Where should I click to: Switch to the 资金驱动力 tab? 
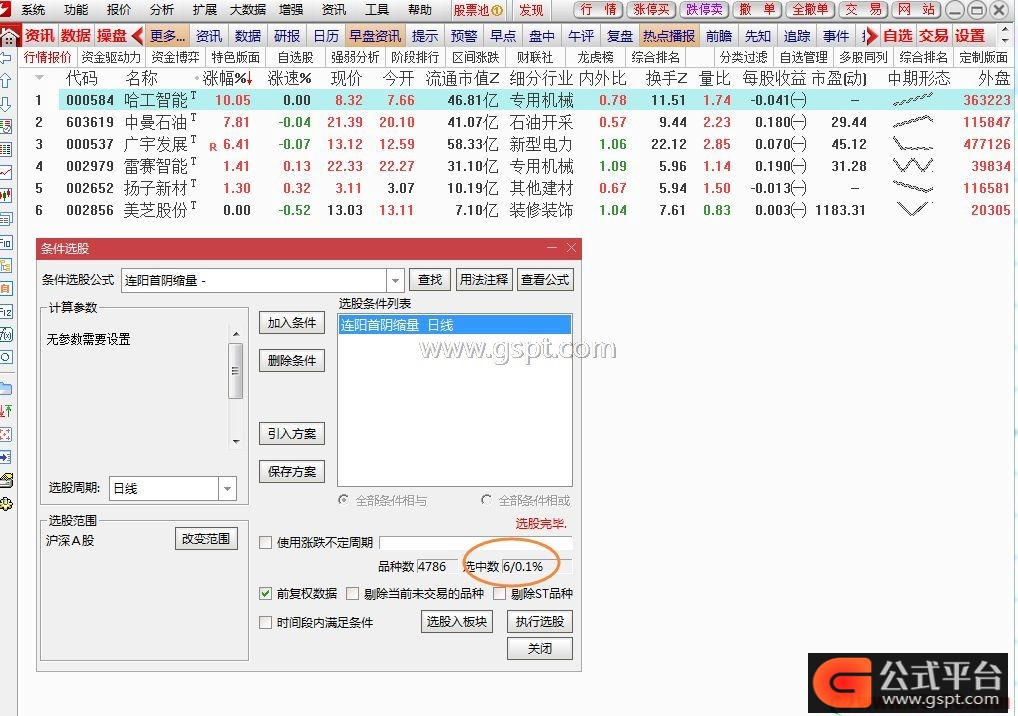click(x=110, y=57)
